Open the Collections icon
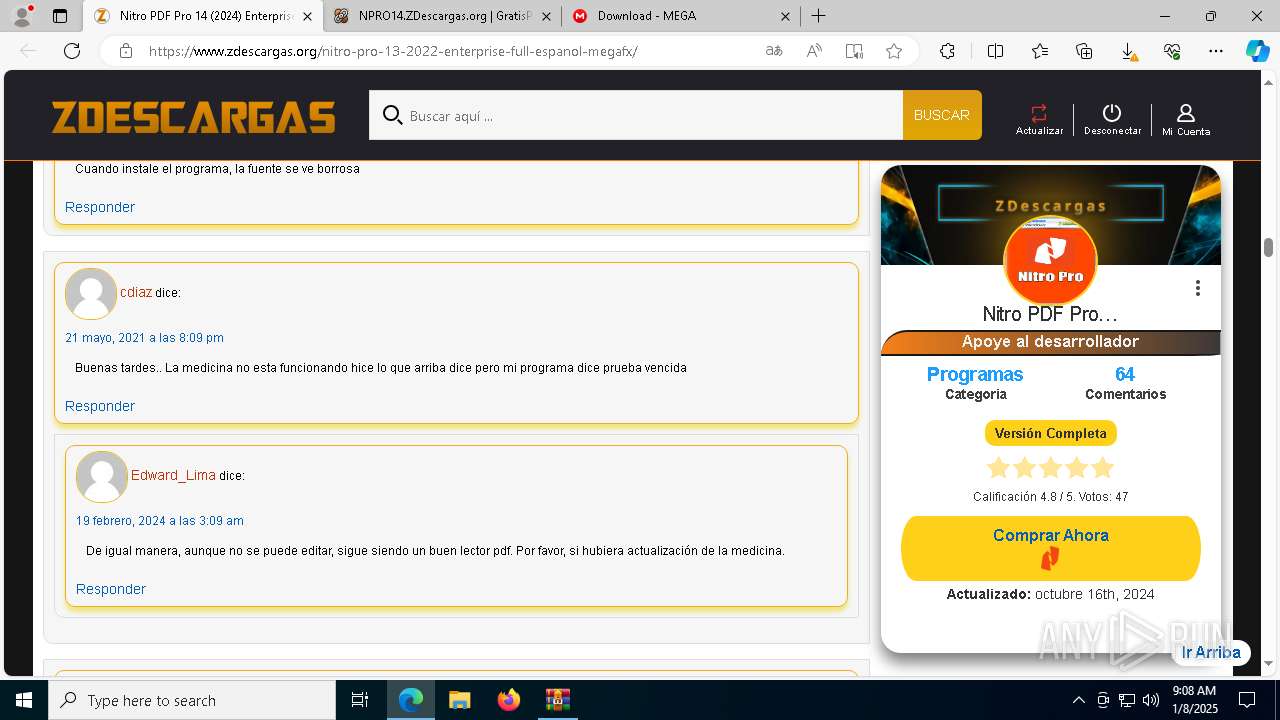1280x720 pixels. point(1084,51)
